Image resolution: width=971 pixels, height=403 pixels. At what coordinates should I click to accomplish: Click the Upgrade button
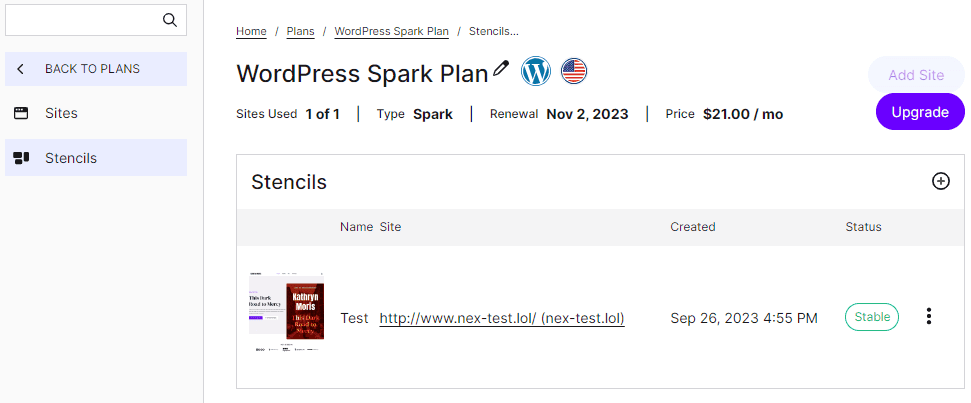[x=919, y=112]
